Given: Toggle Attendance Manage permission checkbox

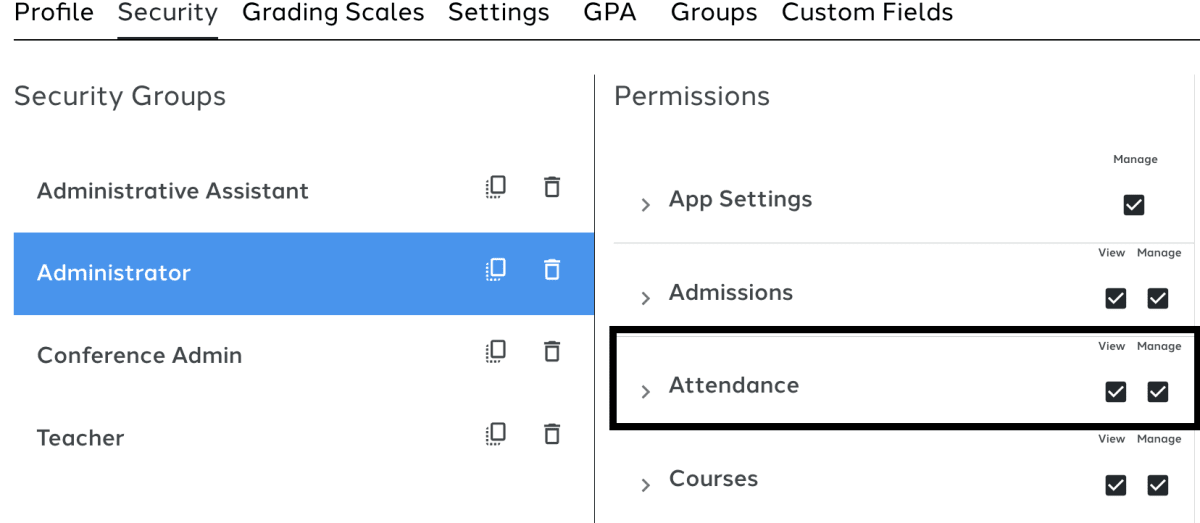Looking at the screenshot, I should click(x=1158, y=392).
